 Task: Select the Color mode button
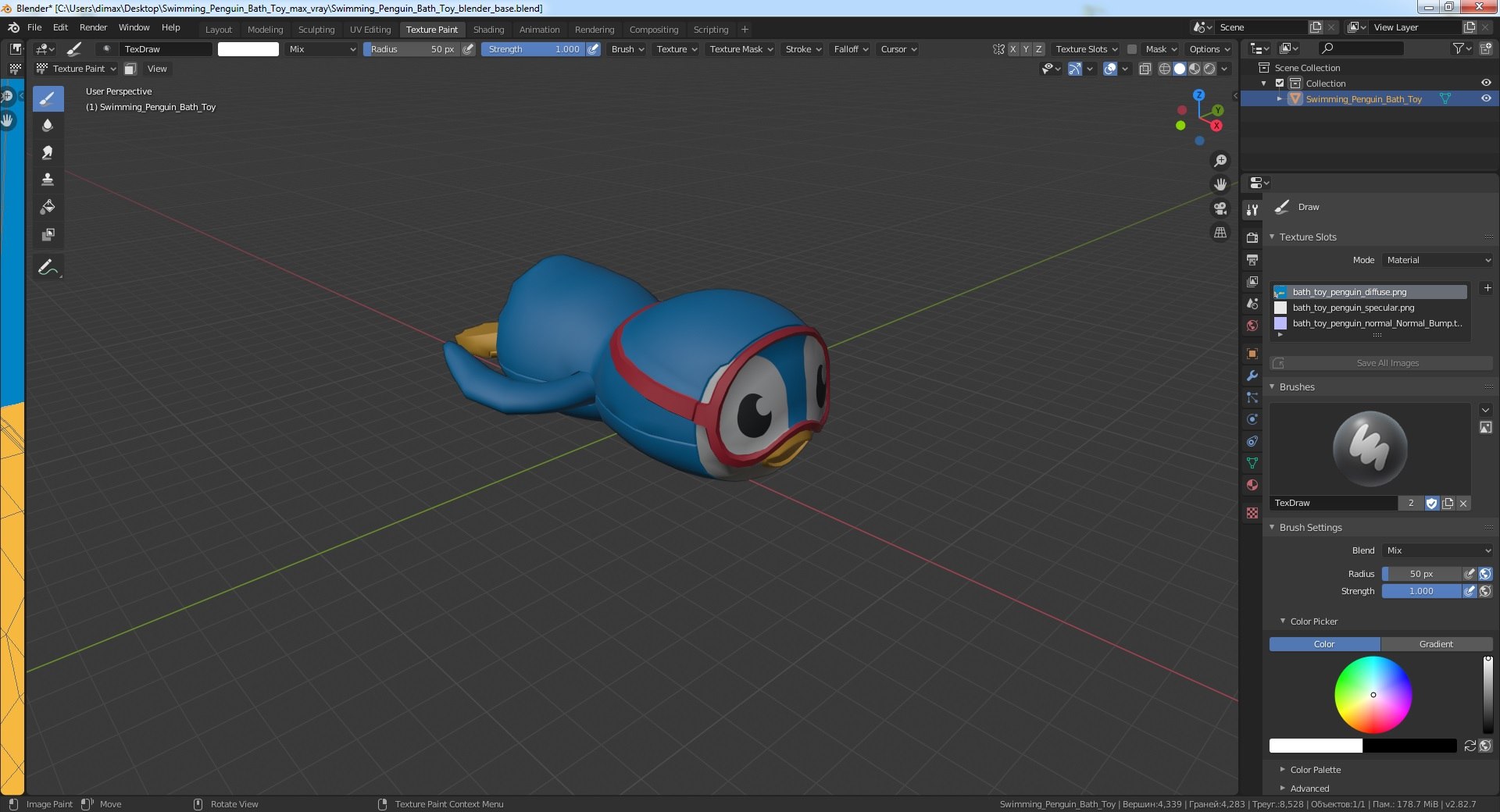point(1324,644)
